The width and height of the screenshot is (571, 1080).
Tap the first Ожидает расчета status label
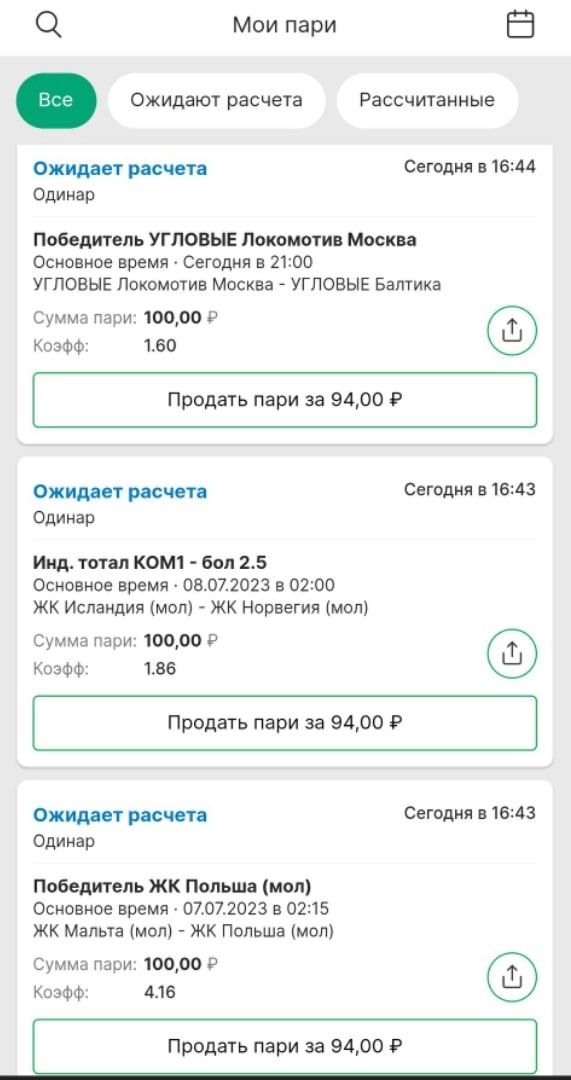[120, 168]
